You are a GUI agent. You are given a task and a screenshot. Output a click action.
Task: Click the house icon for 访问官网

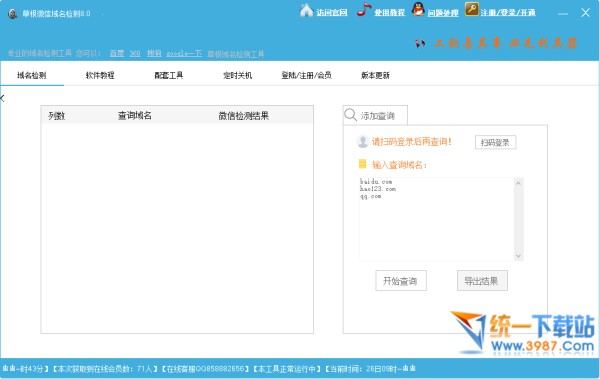tap(306, 10)
